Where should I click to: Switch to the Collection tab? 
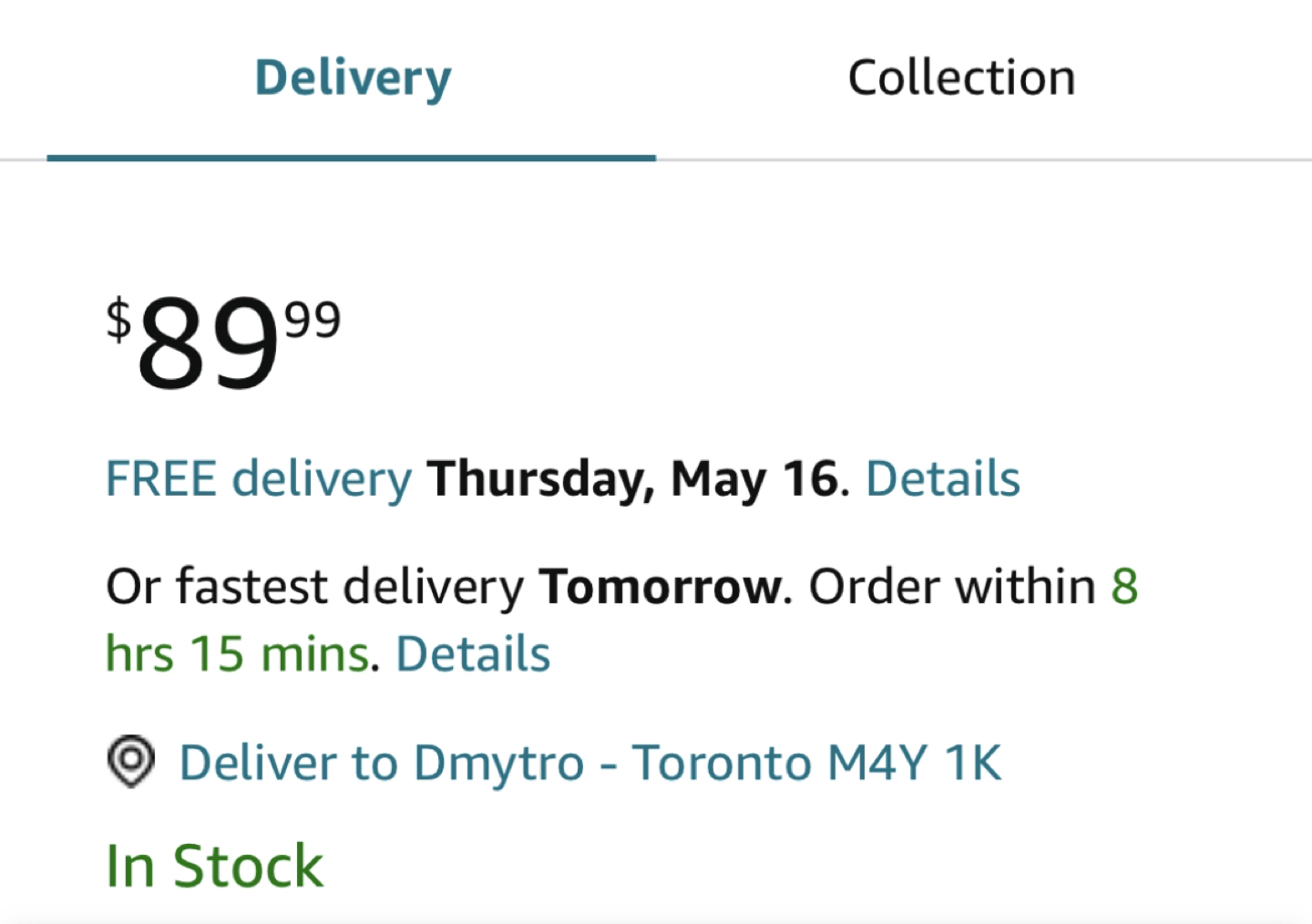961,77
